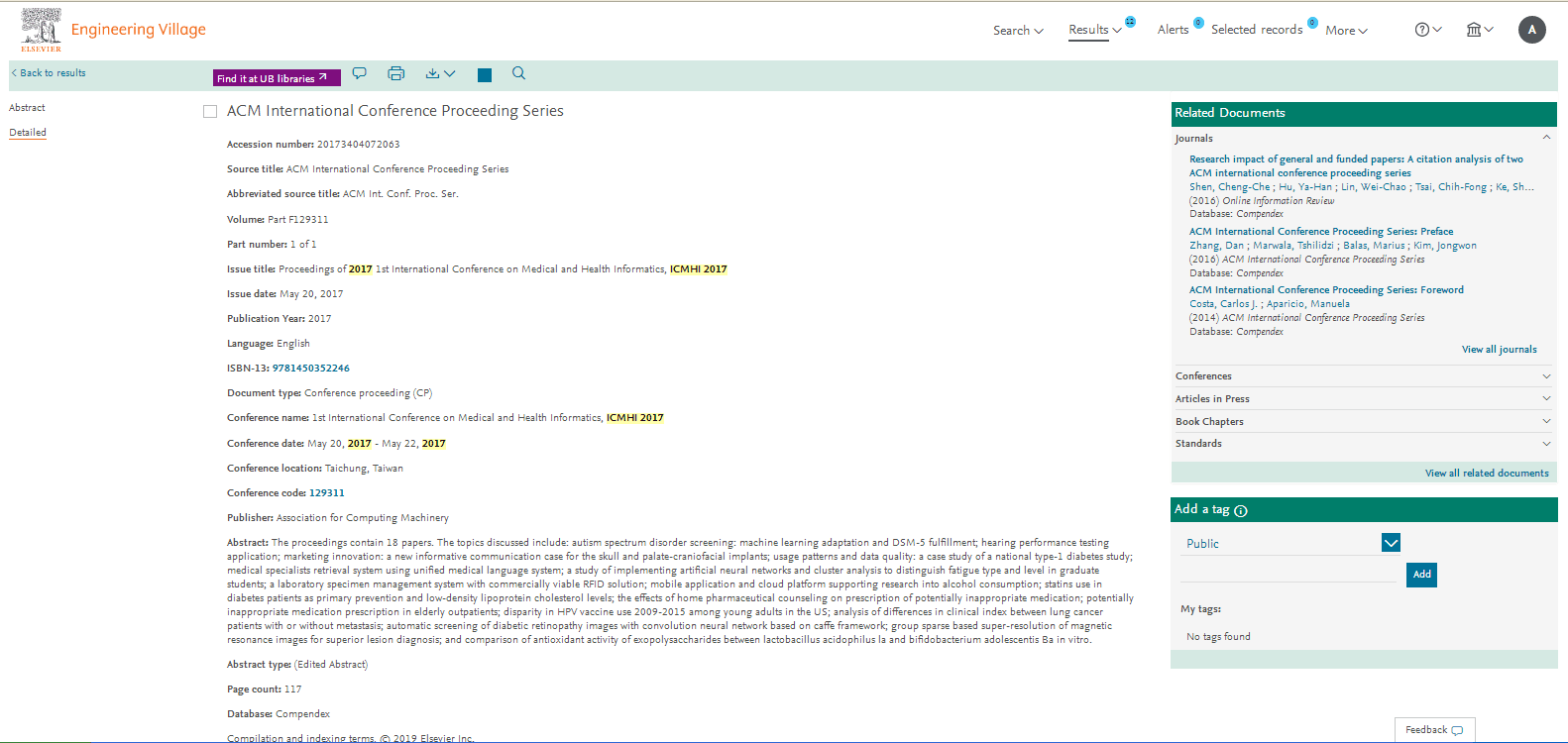Click 'Page count: 117' text

(x=264, y=690)
